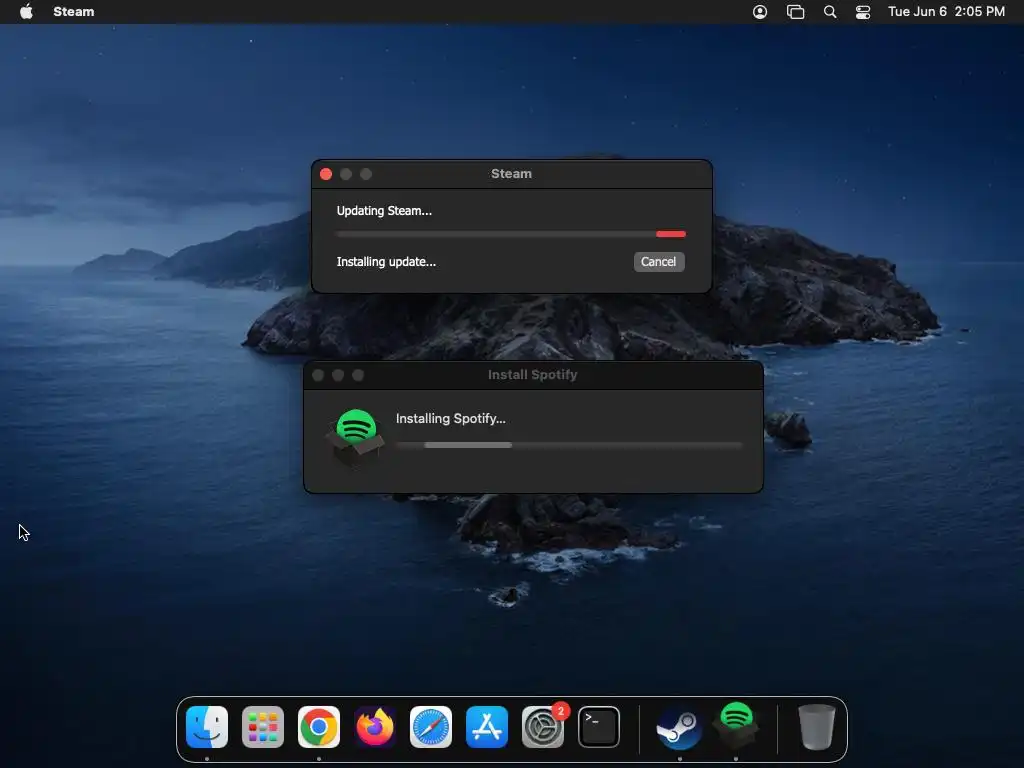The height and width of the screenshot is (768, 1024).
Task: Click the window manager menu bar icon
Action: click(795, 12)
